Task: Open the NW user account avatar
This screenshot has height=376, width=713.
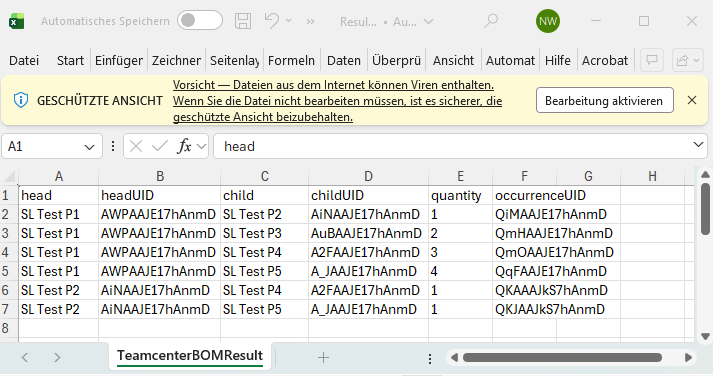Action: pos(547,21)
